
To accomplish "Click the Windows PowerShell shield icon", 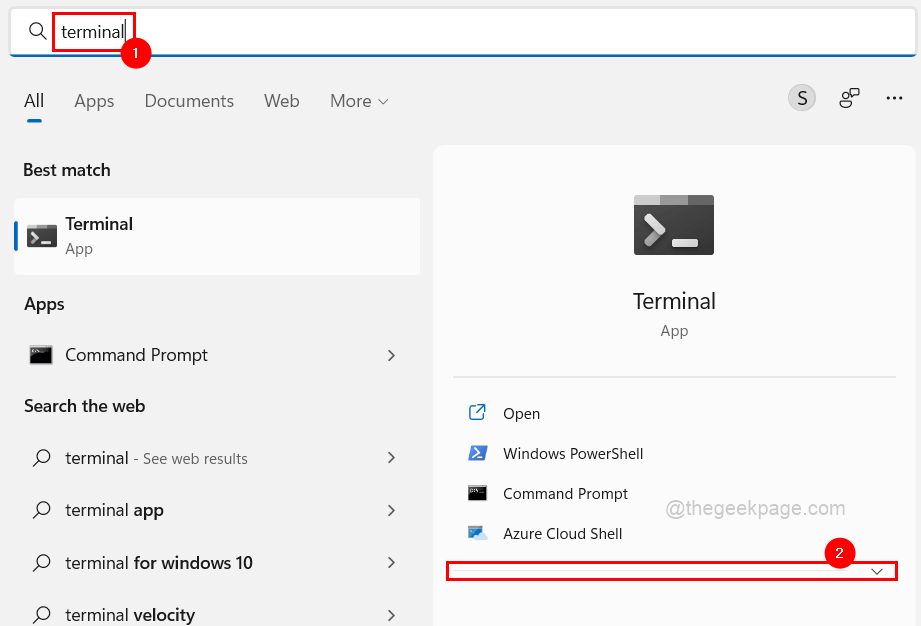I will (479, 453).
